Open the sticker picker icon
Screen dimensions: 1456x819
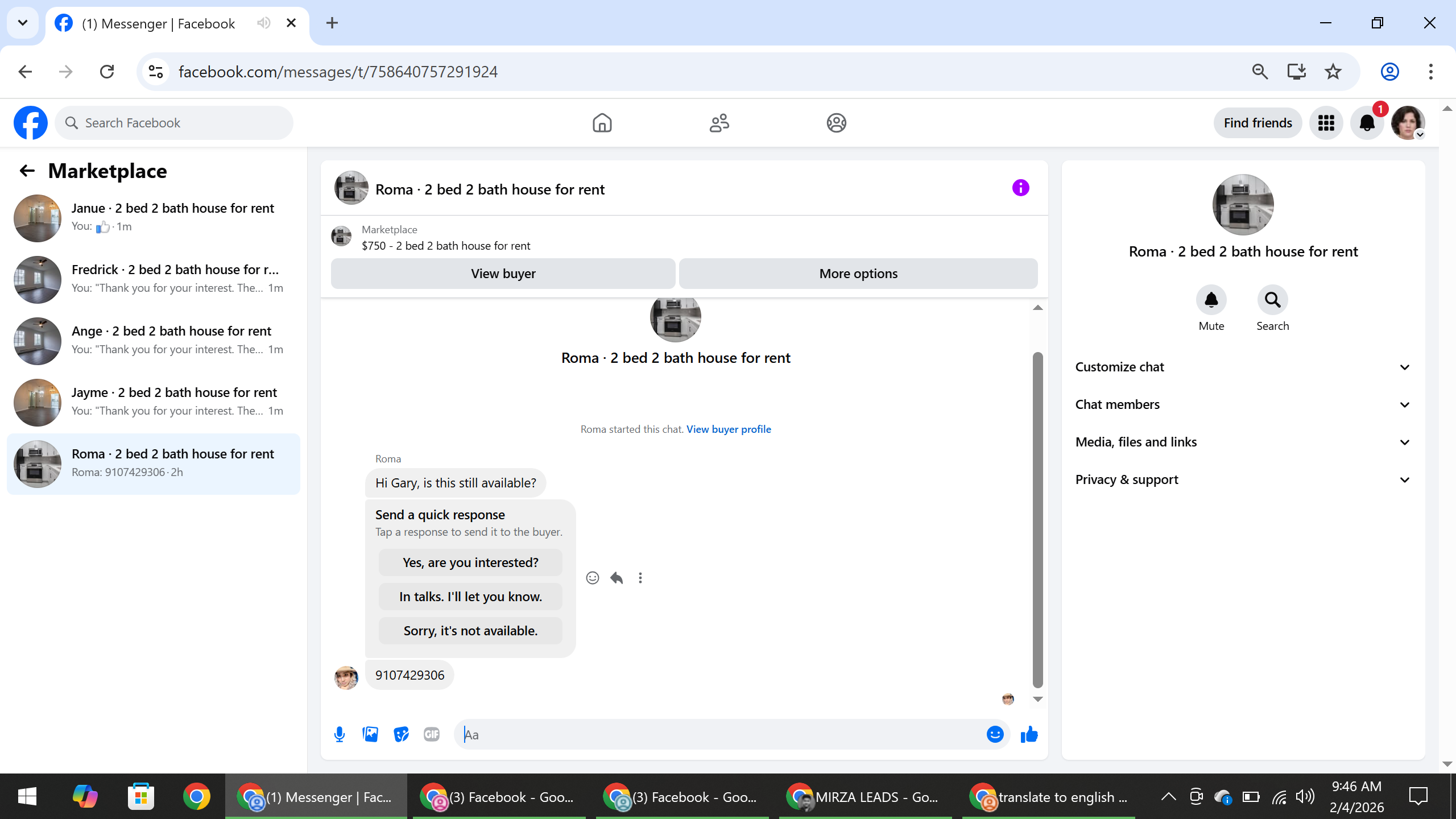[x=401, y=734]
